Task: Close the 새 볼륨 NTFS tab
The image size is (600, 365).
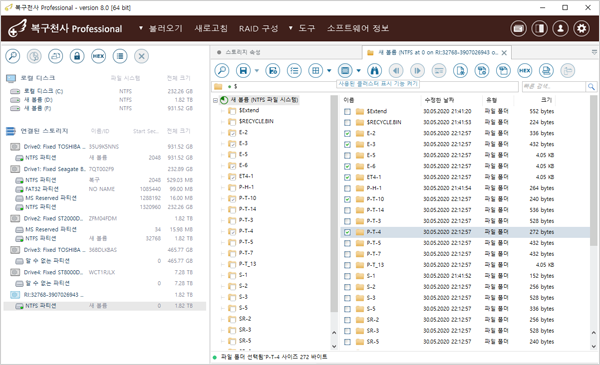Action: pyautogui.click(x=504, y=53)
